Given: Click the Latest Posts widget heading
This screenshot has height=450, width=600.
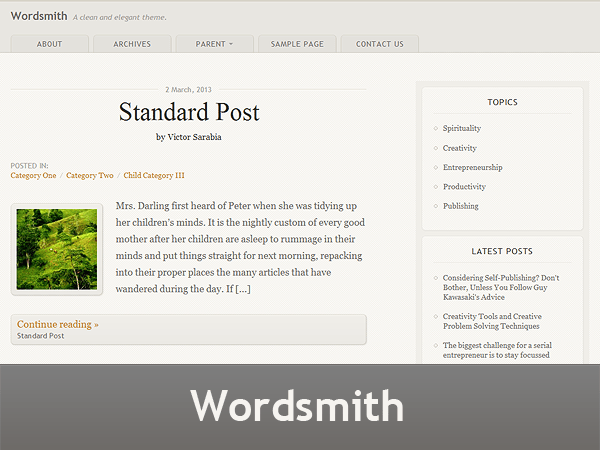Looking at the screenshot, I should click(502, 251).
